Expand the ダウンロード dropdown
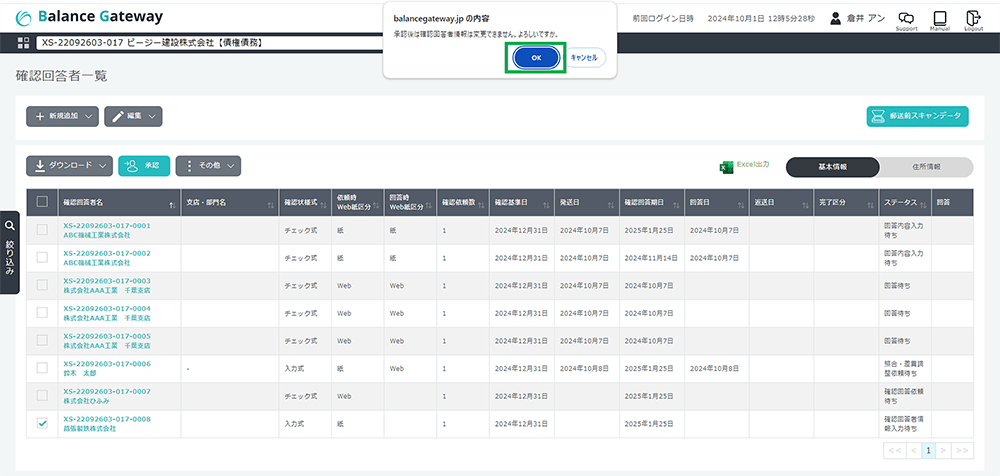 click(69, 166)
